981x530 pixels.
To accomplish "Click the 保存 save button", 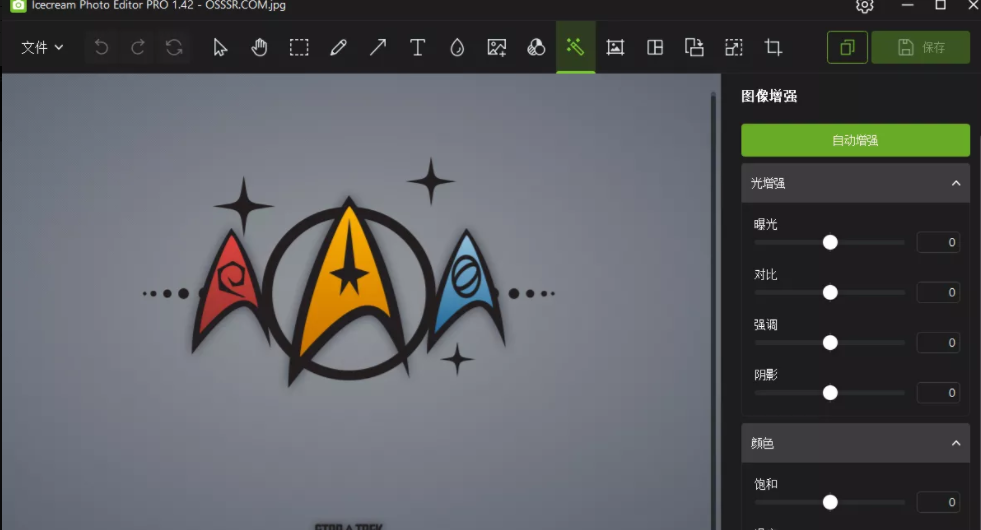I will tap(920, 47).
